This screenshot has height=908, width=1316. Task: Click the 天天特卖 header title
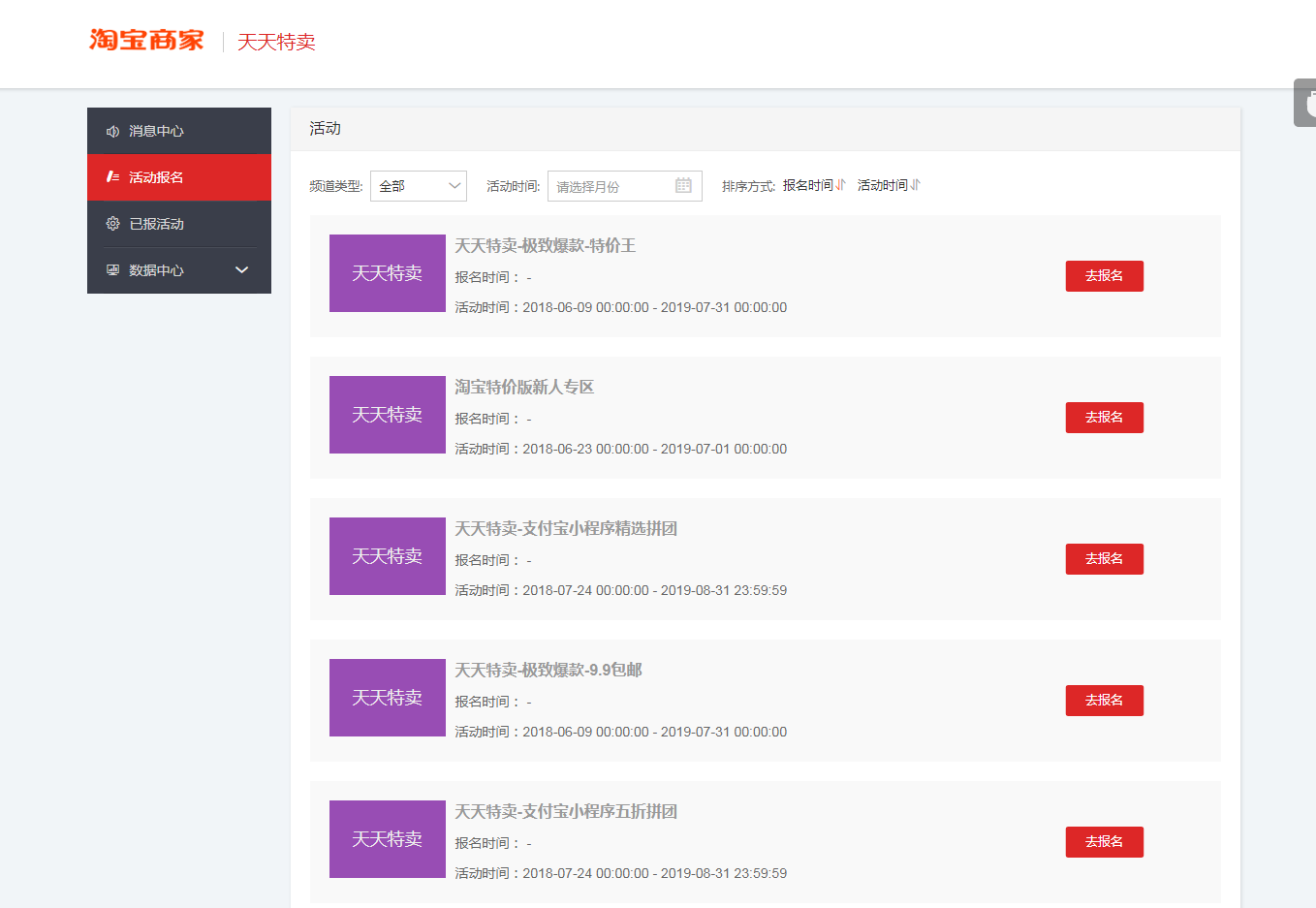coord(276,42)
